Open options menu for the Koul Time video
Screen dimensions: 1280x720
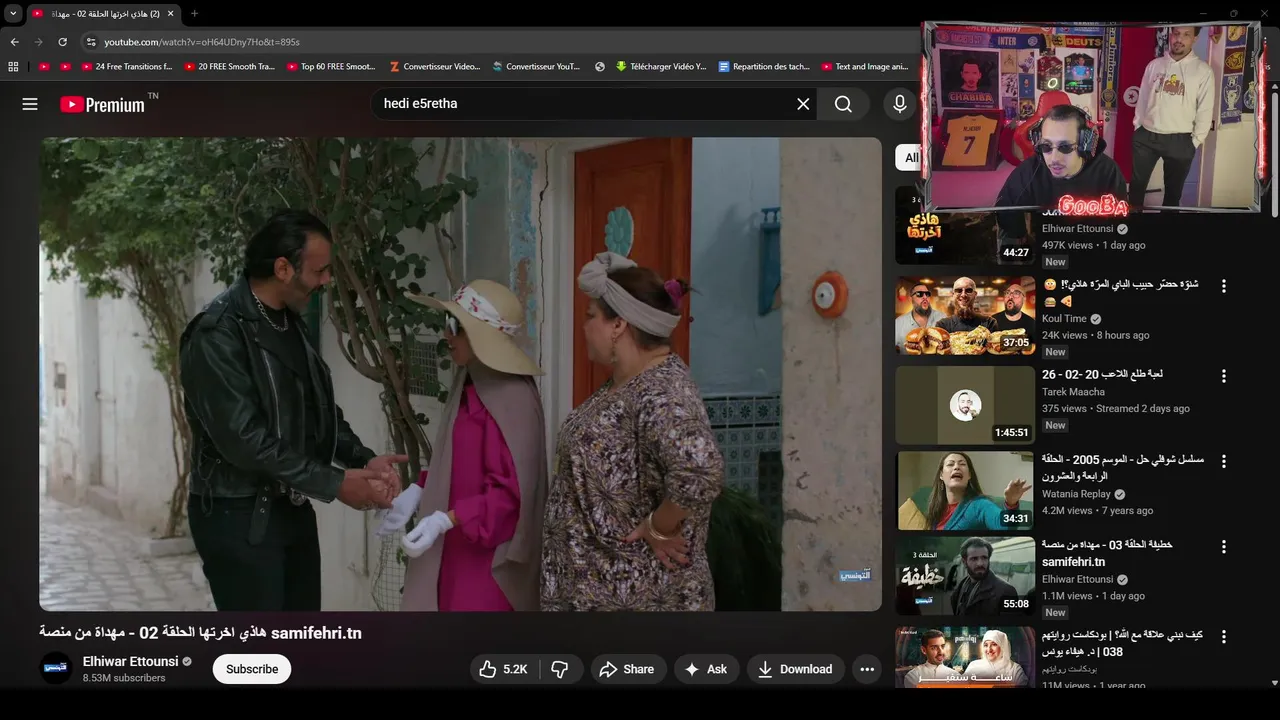coord(1223,286)
